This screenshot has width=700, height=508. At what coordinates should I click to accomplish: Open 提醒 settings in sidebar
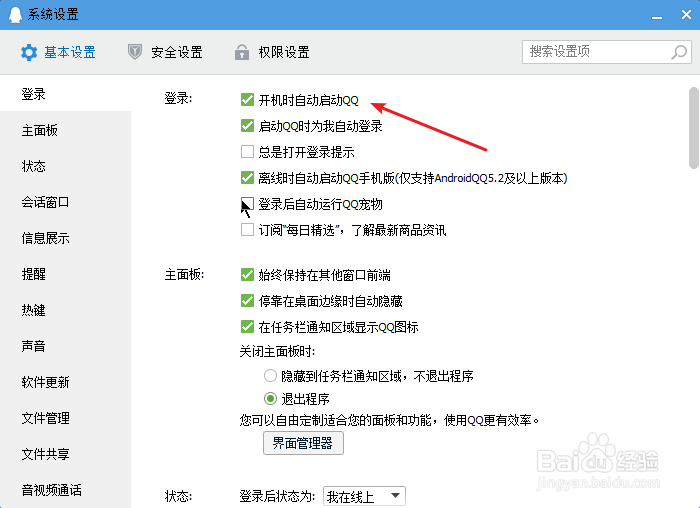coord(65,274)
